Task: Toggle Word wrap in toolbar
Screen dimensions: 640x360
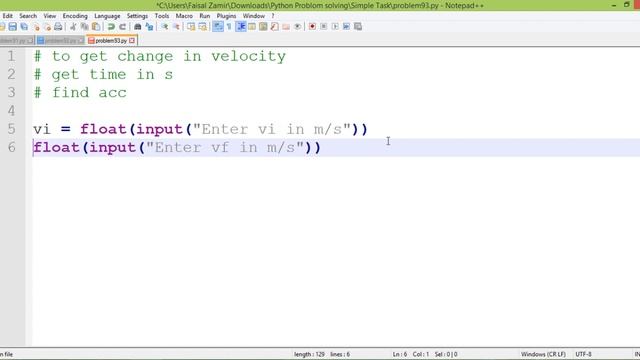Action: click(x=218, y=27)
